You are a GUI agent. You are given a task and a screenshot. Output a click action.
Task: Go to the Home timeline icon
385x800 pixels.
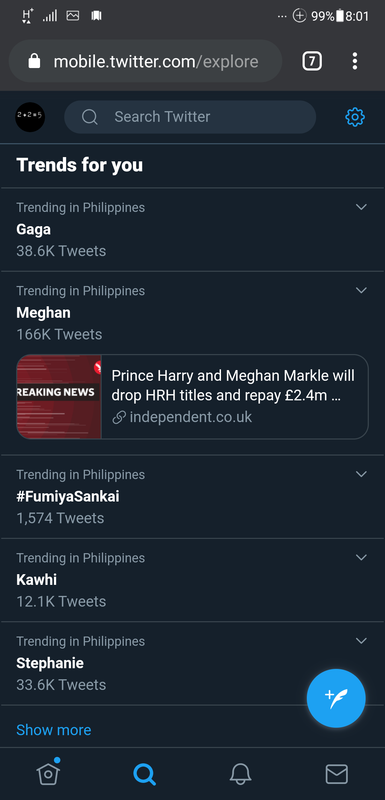48,773
